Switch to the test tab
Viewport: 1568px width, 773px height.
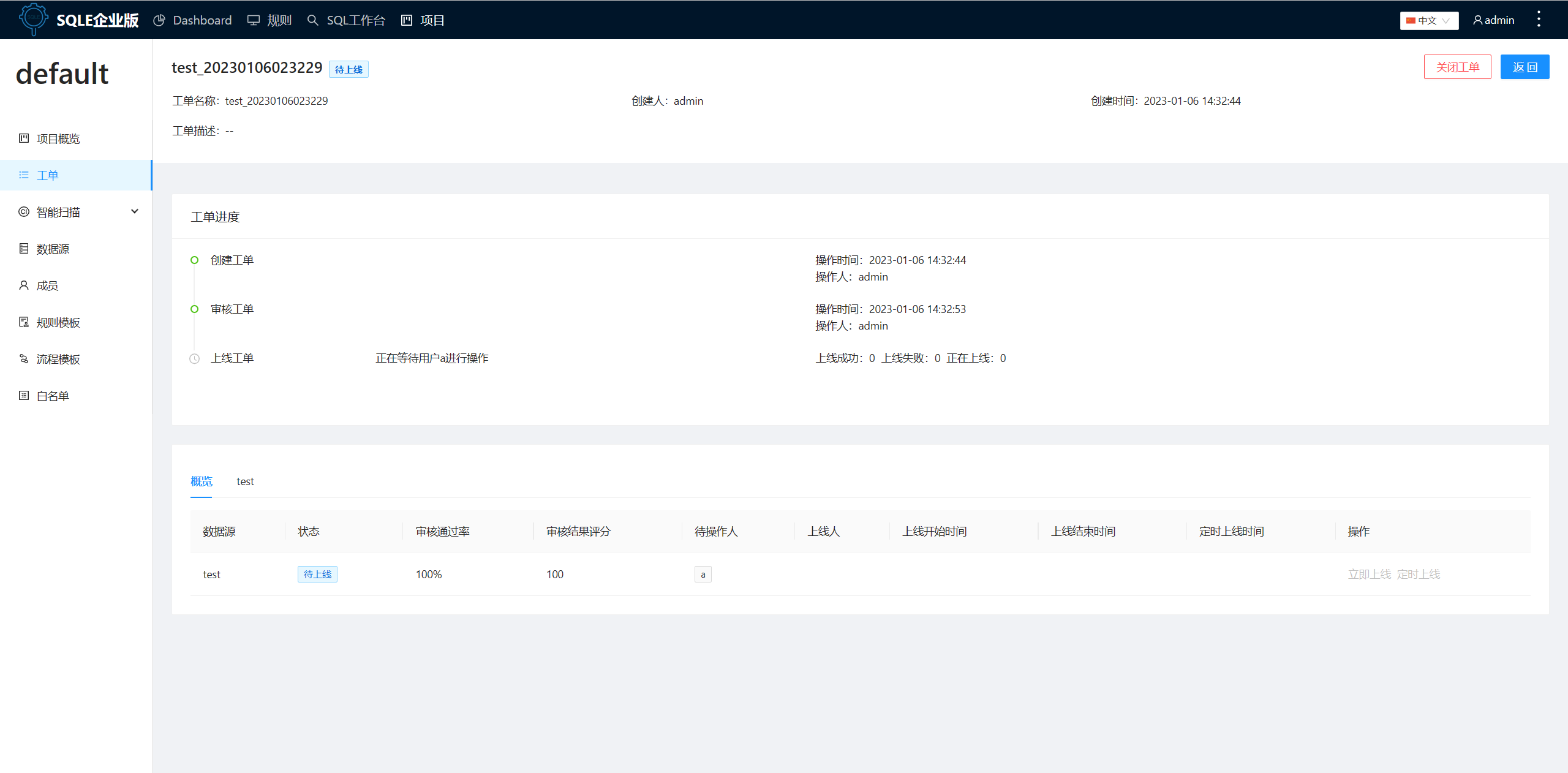(x=245, y=481)
